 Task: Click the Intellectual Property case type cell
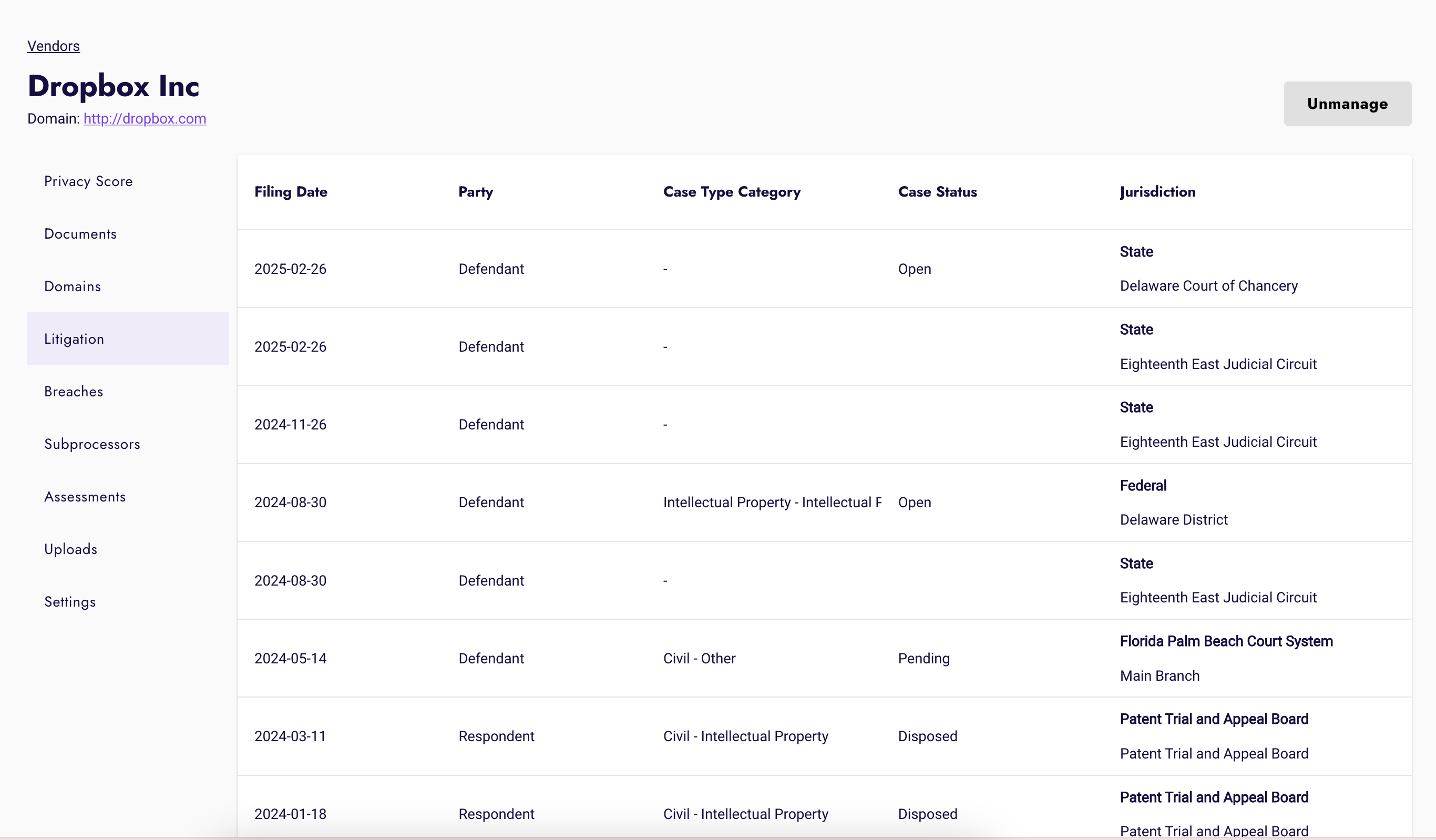[x=772, y=502]
